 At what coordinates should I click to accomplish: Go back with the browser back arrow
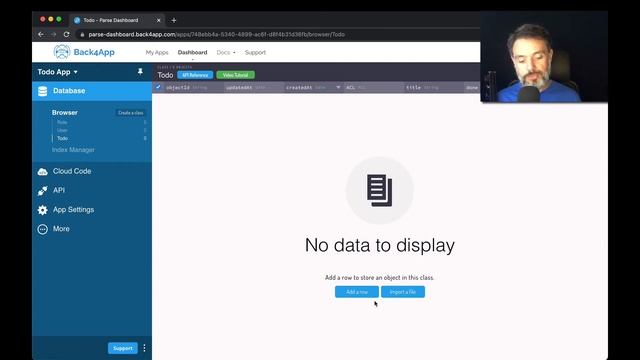pos(41,35)
